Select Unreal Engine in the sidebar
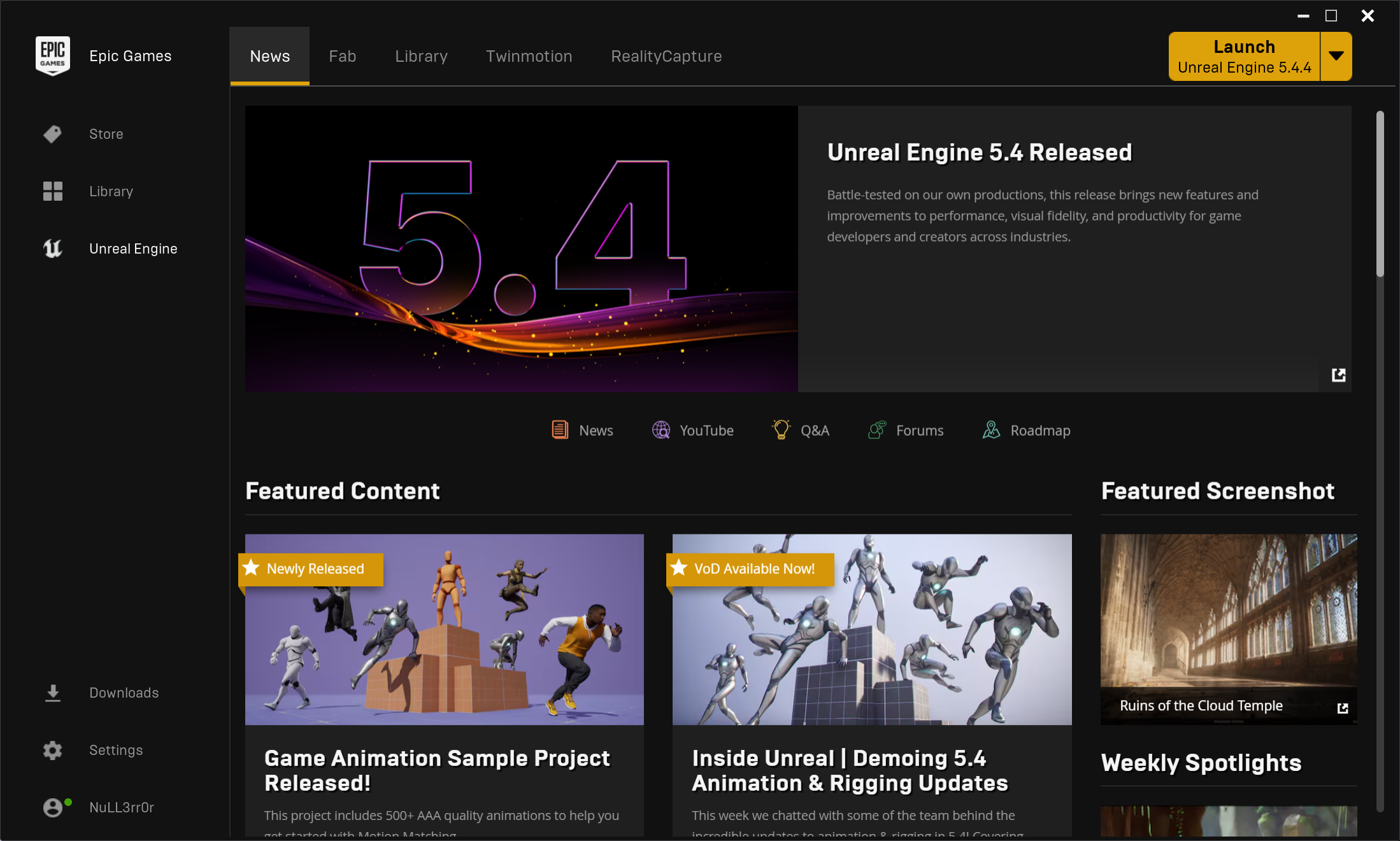 click(x=132, y=248)
